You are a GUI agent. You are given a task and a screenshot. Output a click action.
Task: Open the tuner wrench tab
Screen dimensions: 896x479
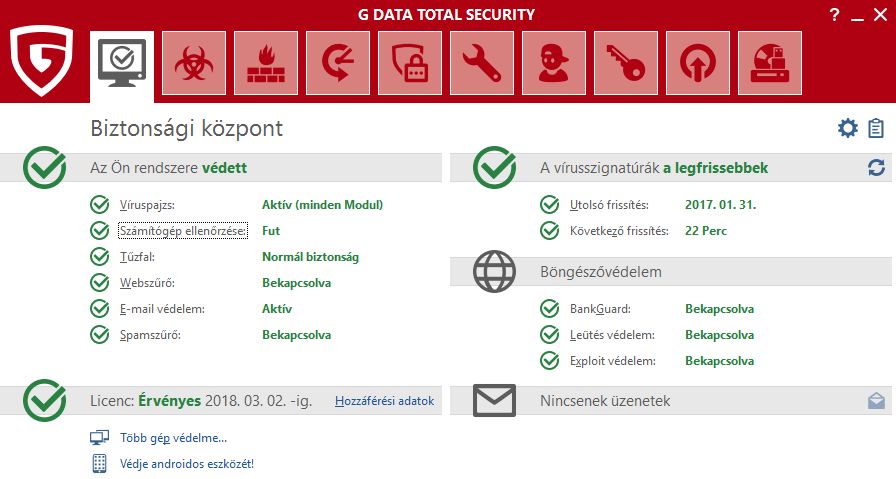click(x=482, y=63)
